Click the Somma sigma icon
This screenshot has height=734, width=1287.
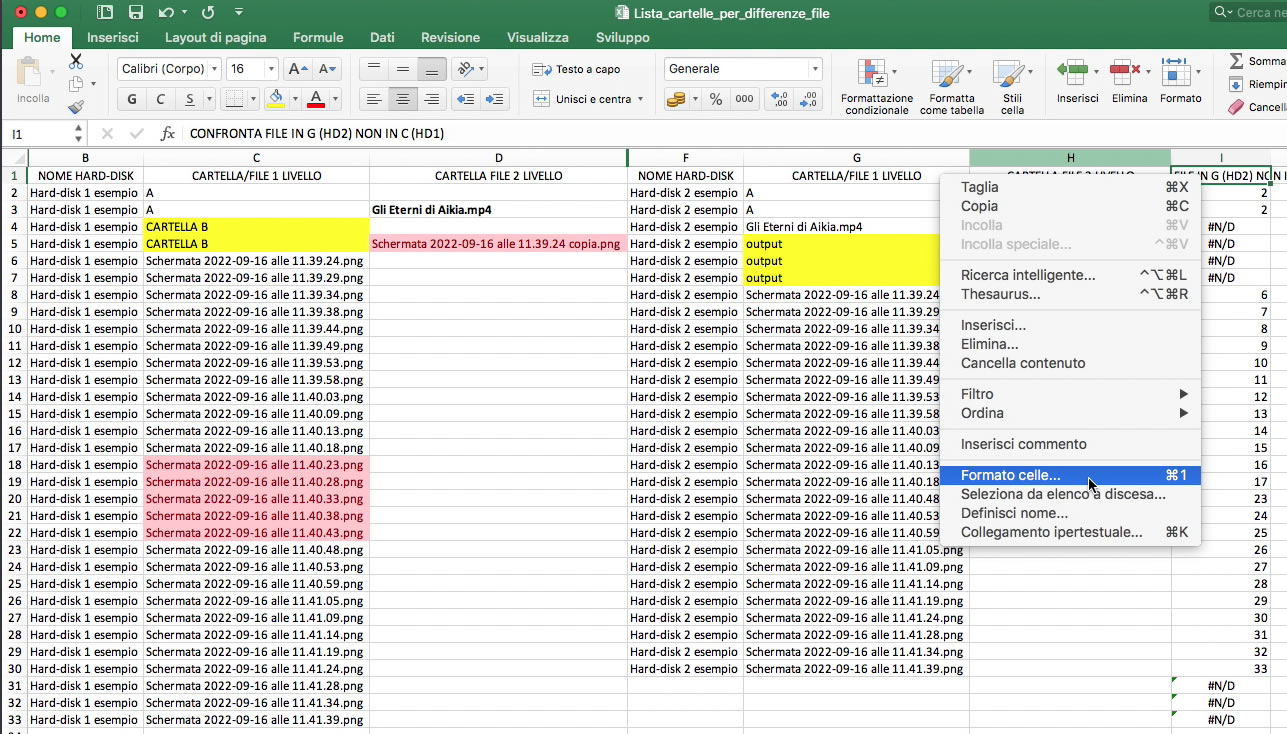(x=1236, y=61)
